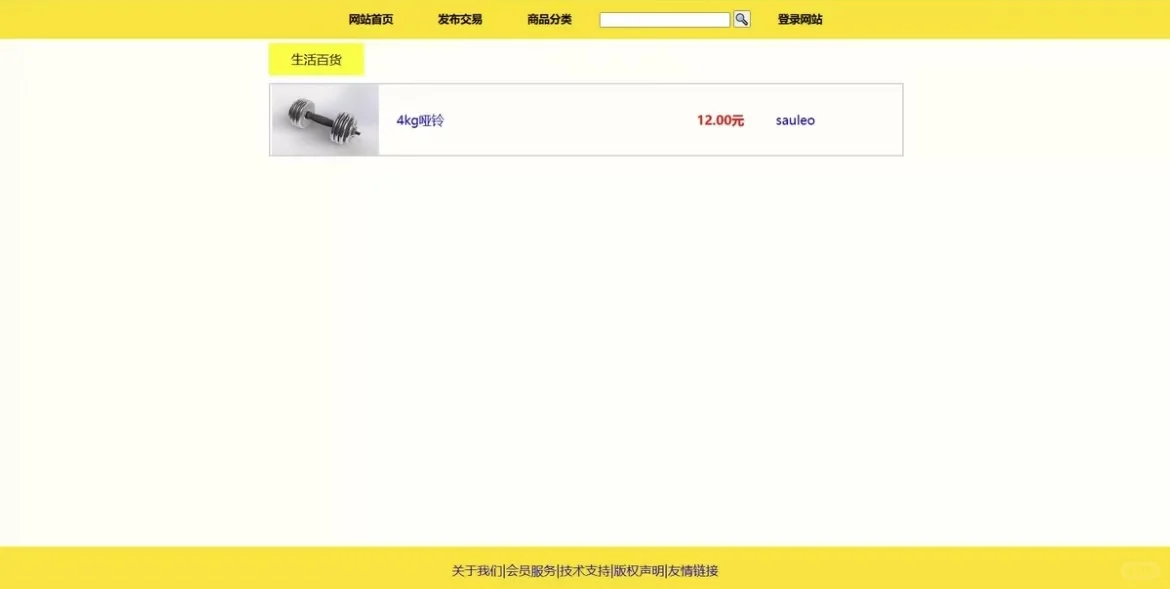Click the magnifying glass search icon
The width and height of the screenshot is (1170, 589).
point(740,18)
